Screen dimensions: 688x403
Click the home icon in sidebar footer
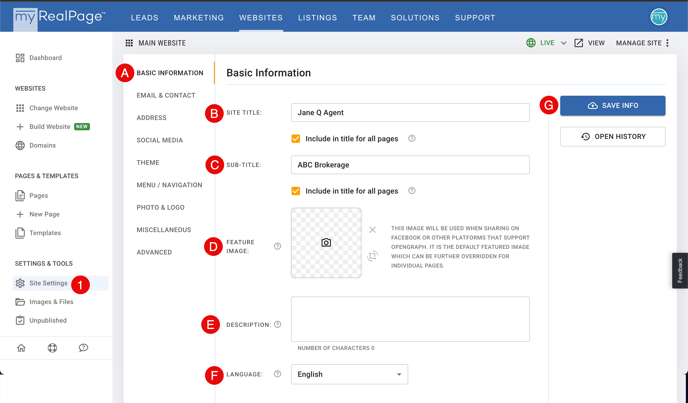point(21,348)
